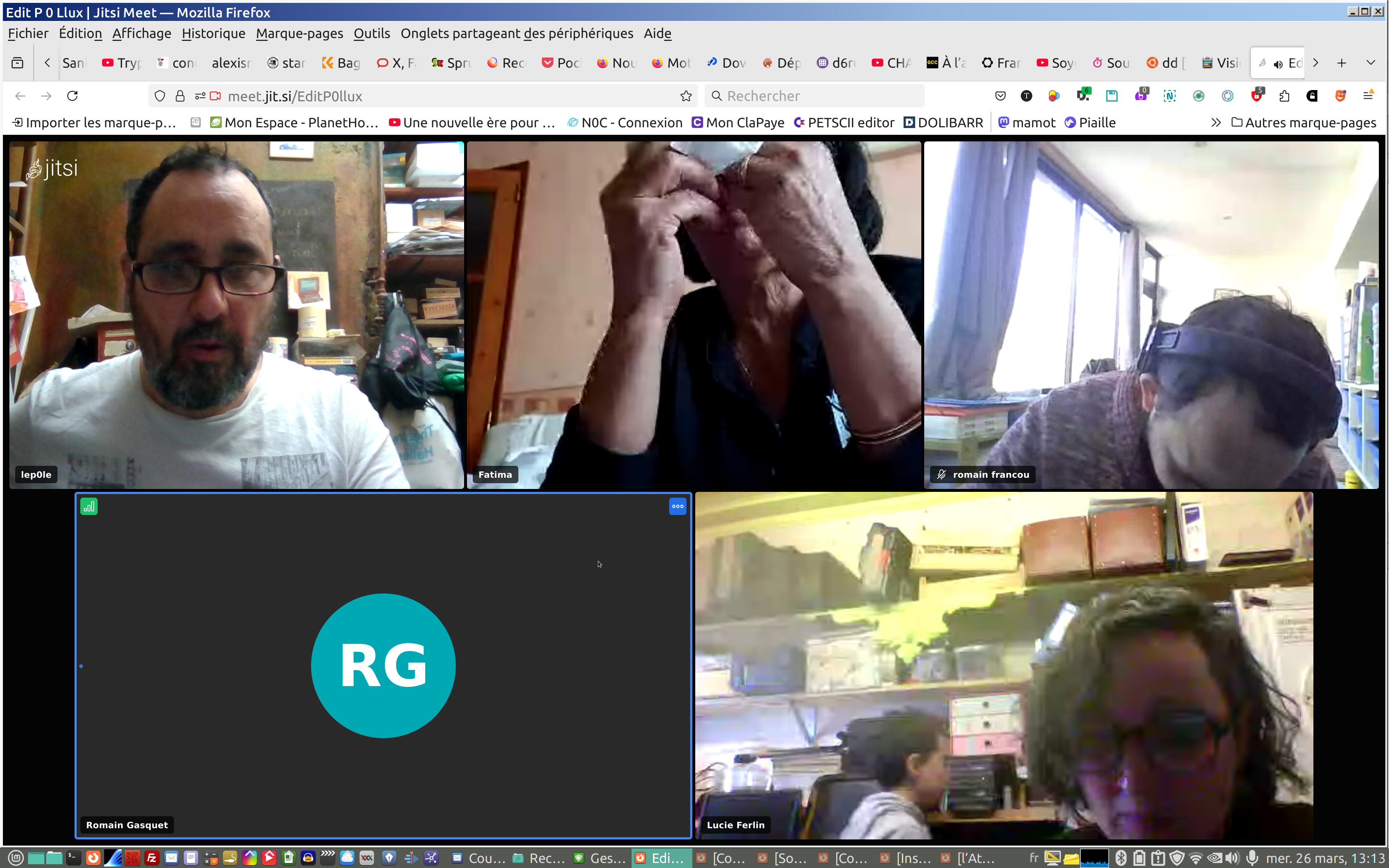Image resolution: width=1389 pixels, height=868 pixels.
Task: Bookmark this page with the star
Action: [686, 96]
